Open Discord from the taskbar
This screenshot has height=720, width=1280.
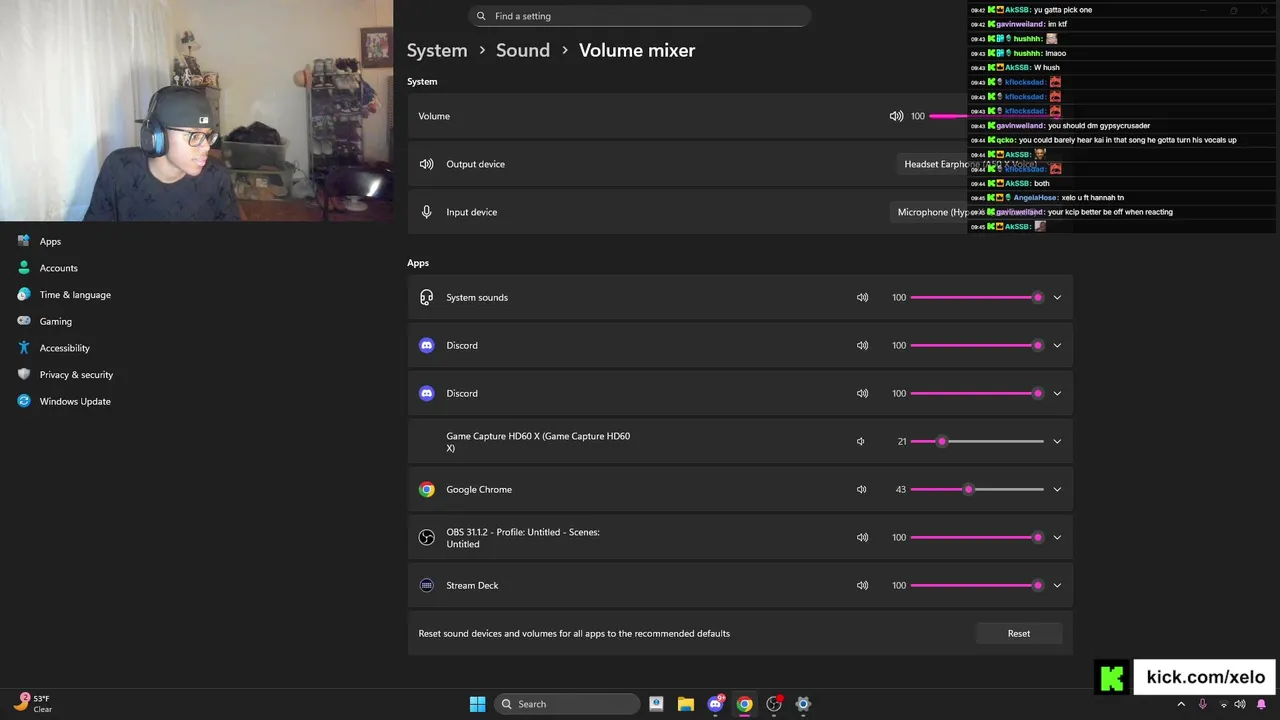pos(715,704)
